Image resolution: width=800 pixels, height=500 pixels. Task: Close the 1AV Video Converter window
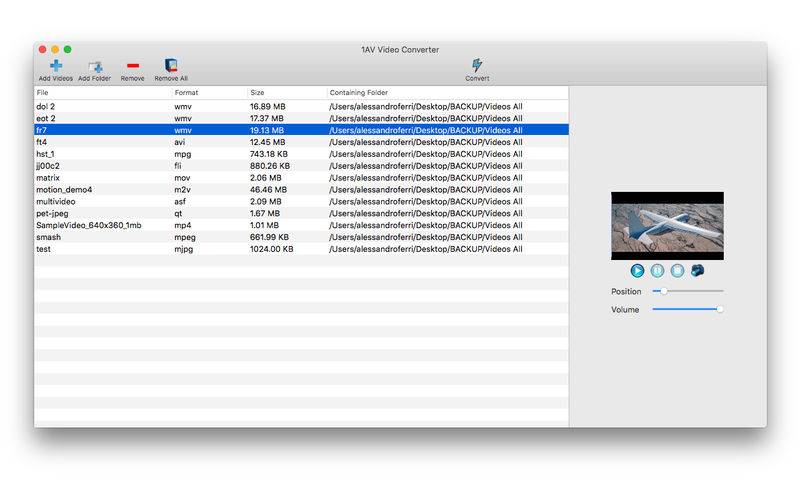(43, 49)
